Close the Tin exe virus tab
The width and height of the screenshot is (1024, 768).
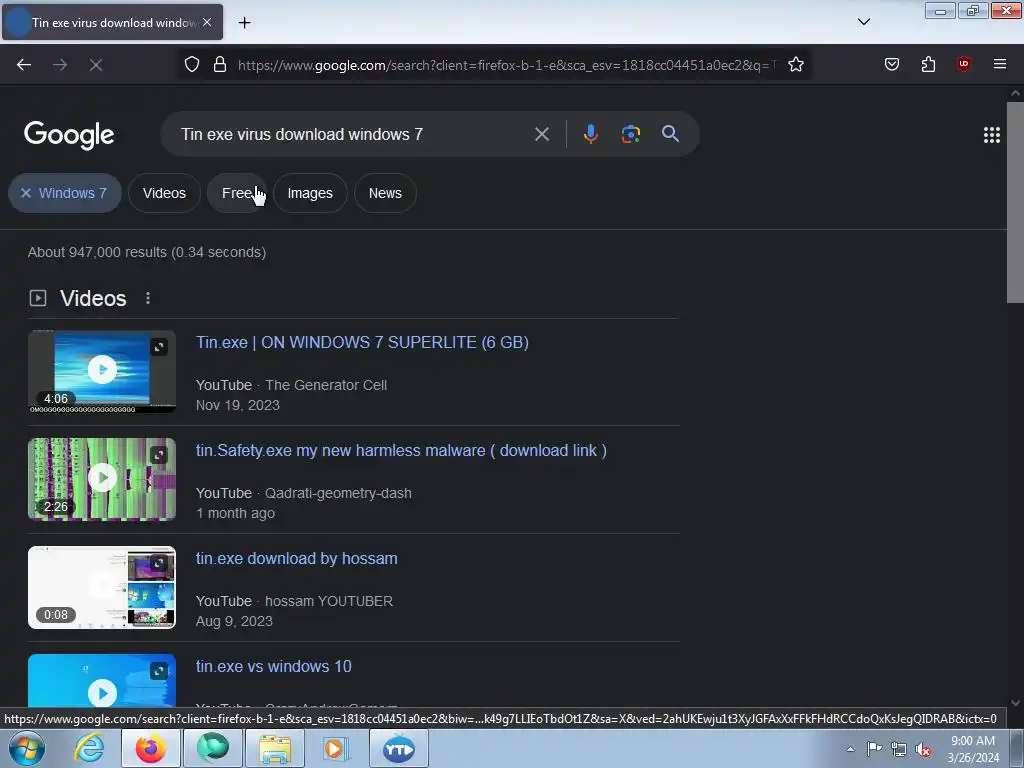(207, 22)
